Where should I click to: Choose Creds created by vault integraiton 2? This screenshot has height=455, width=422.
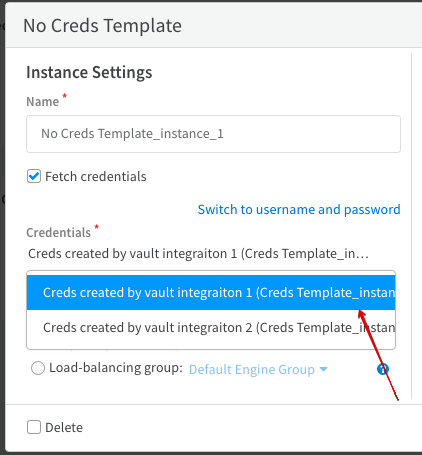(x=211, y=327)
